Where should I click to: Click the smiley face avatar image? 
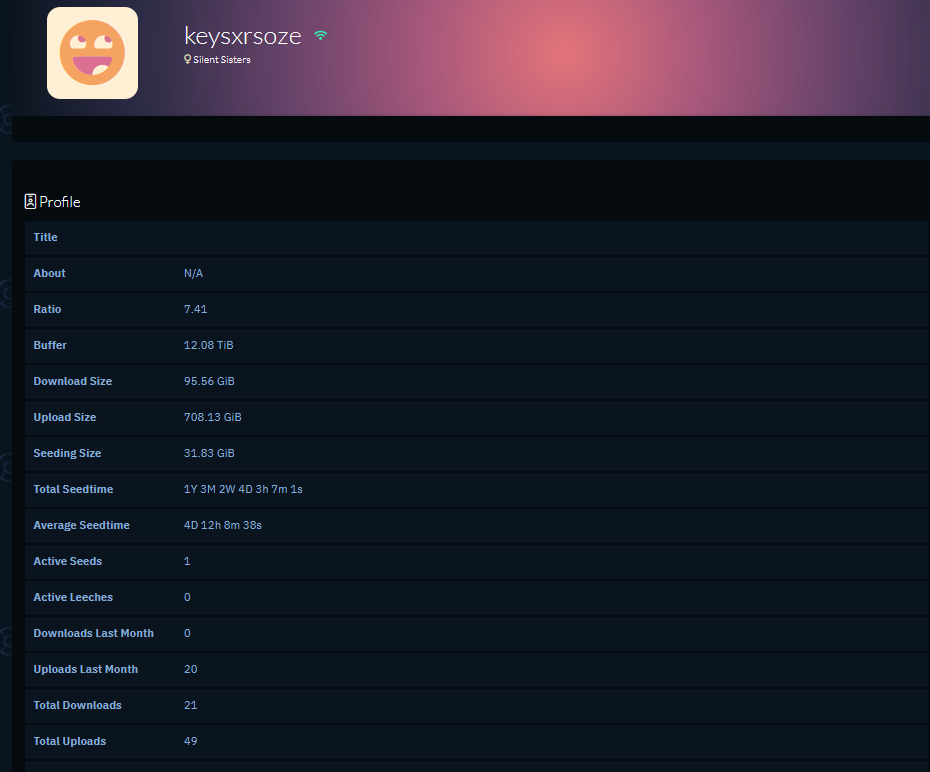(x=92, y=53)
